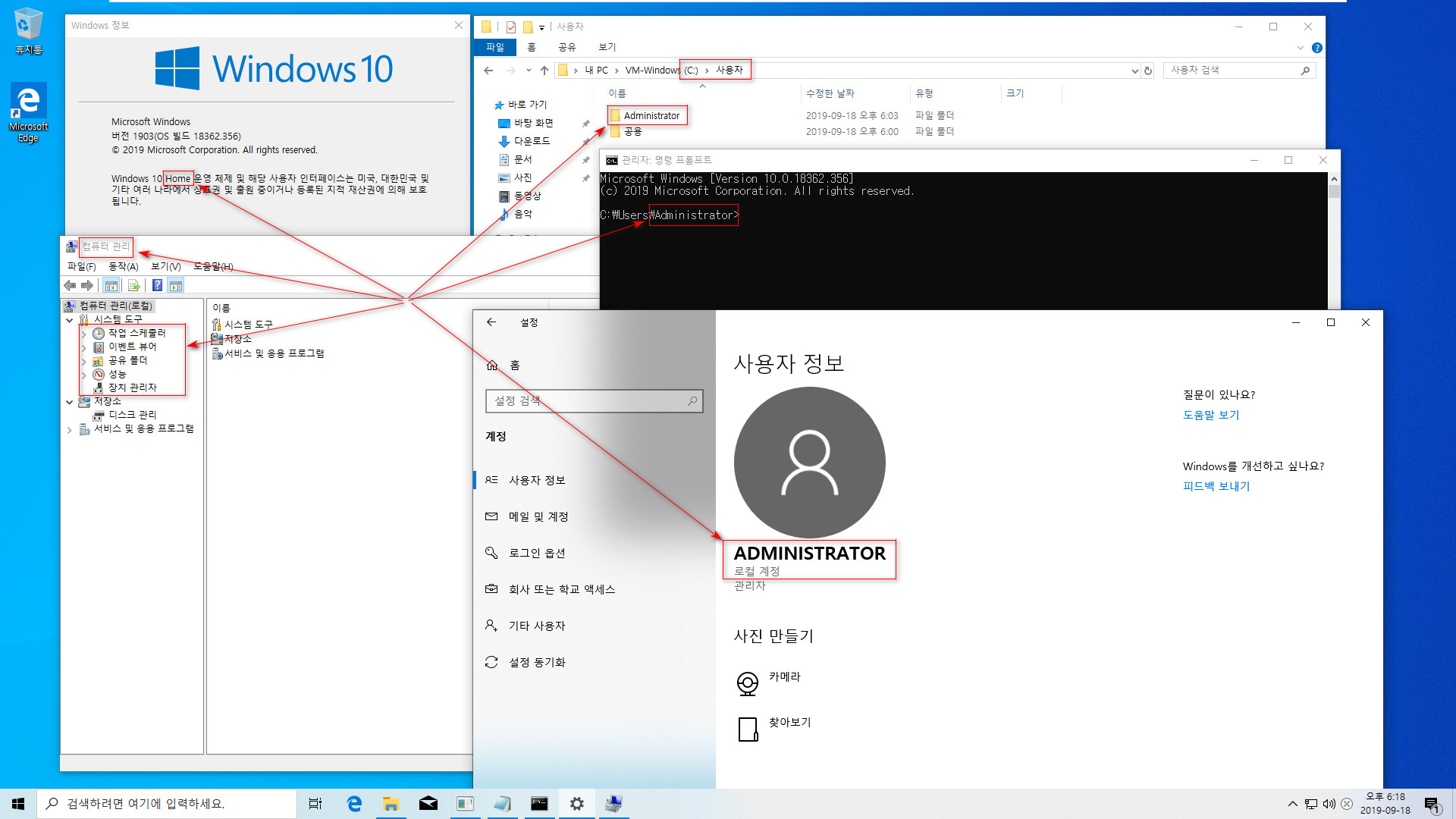Click volume icon in system tray
This screenshot has height=819, width=1456.
pos(1329,804)
